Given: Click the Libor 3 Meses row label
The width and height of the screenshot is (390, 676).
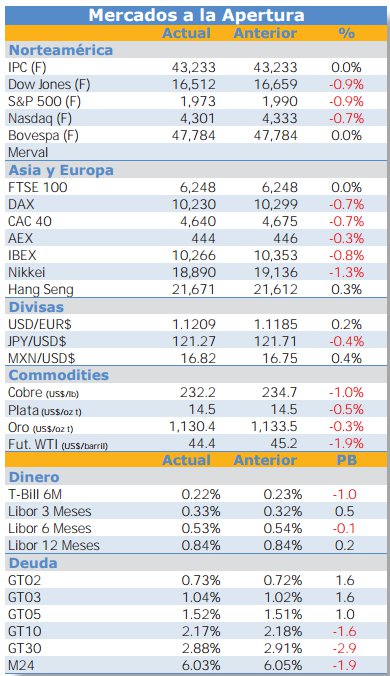Looking at the screenshot, I should [x=50, y=511].
